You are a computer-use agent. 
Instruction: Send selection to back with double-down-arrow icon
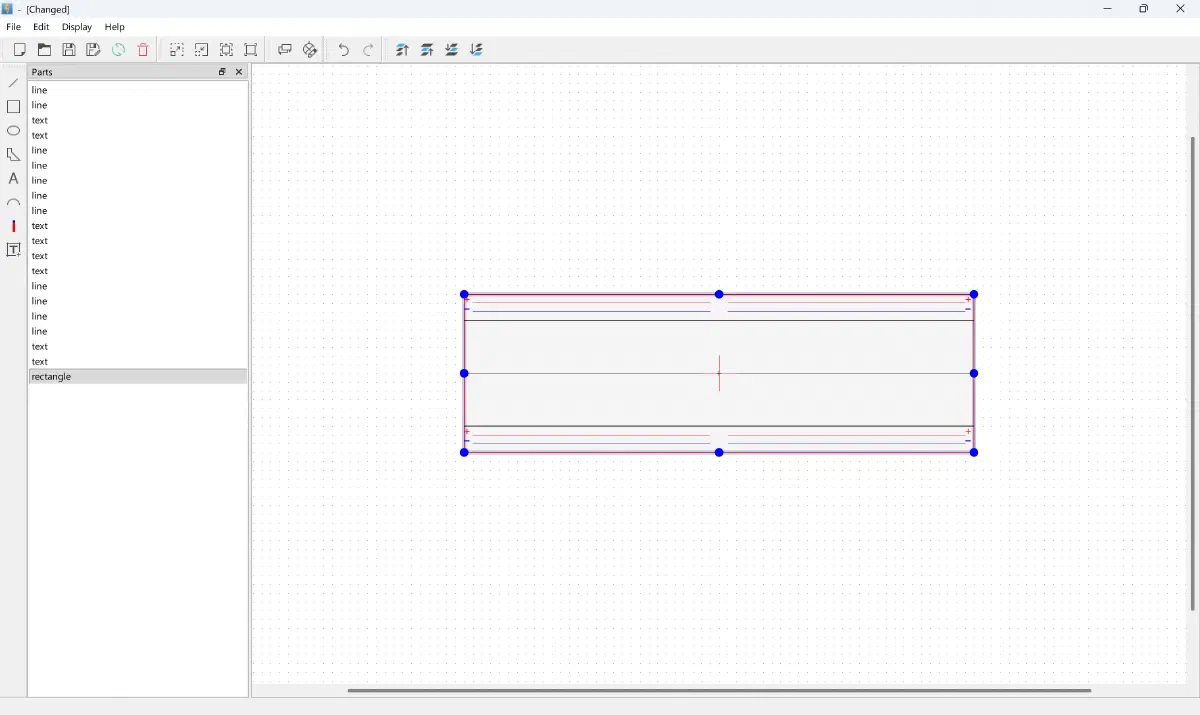(476, 50)
